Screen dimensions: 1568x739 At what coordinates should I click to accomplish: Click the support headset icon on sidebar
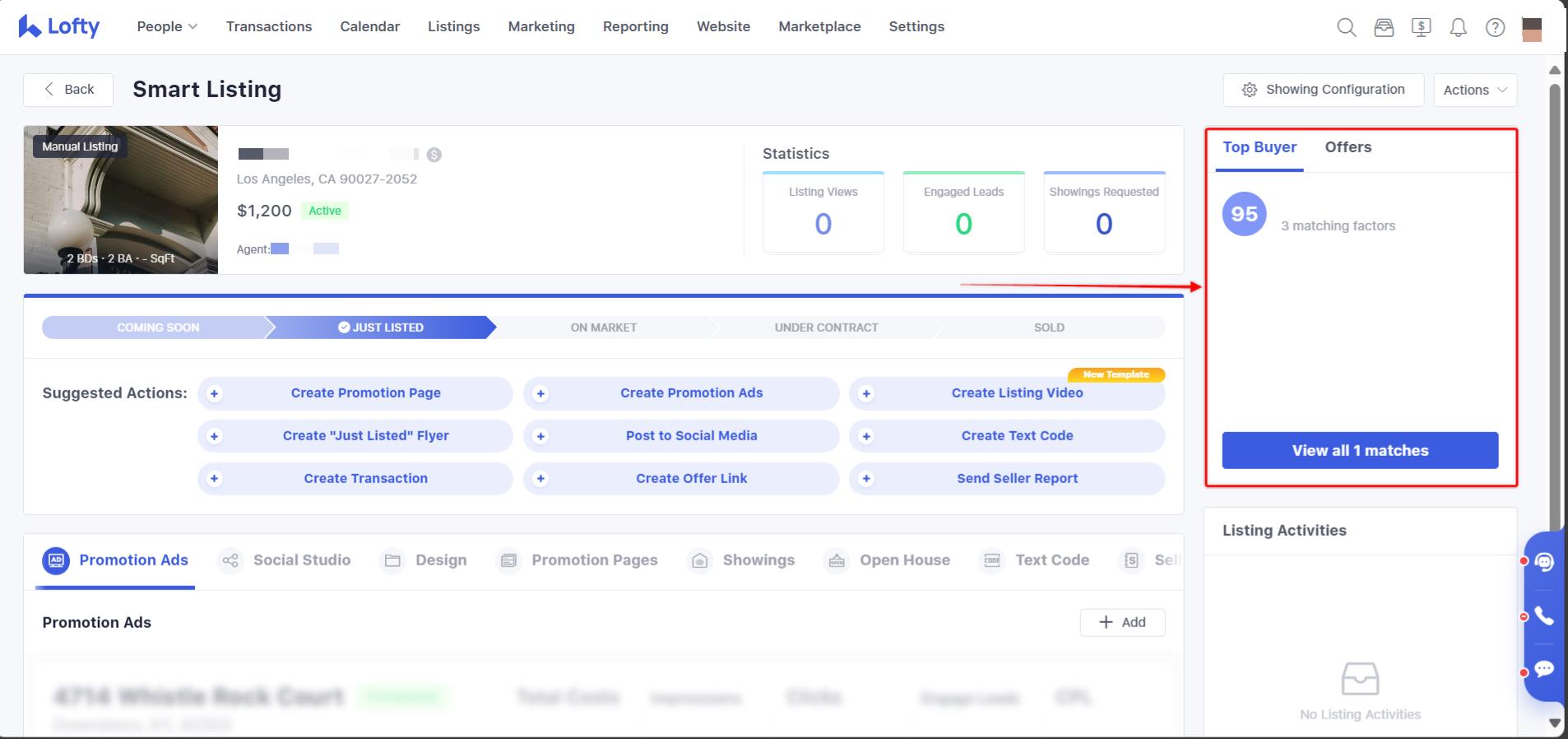1544,562
